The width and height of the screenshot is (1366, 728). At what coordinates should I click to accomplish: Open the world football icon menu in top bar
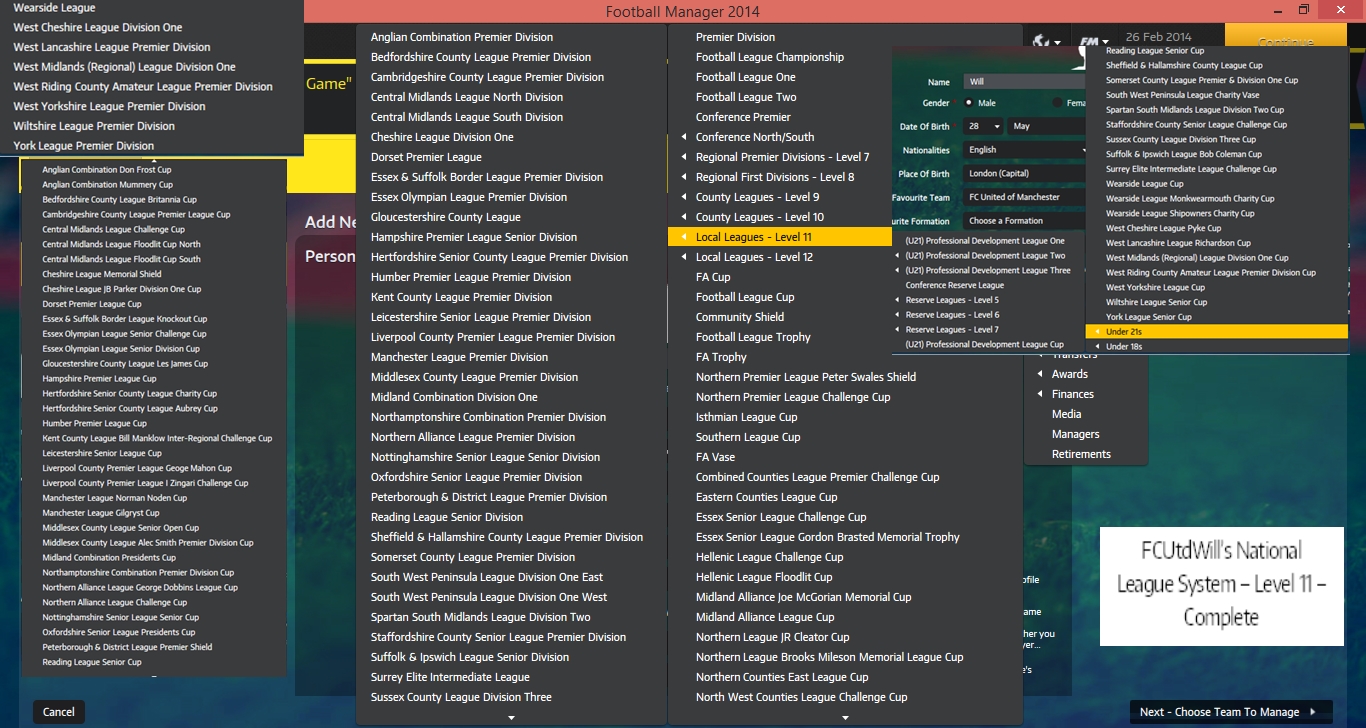tap(1047, 42)
